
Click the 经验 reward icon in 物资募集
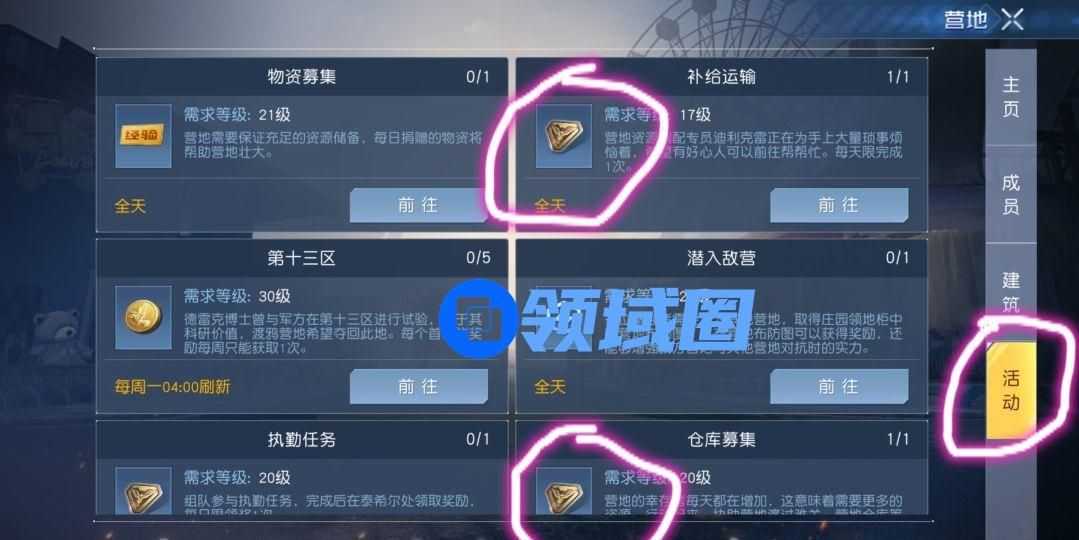coord(143,136)
